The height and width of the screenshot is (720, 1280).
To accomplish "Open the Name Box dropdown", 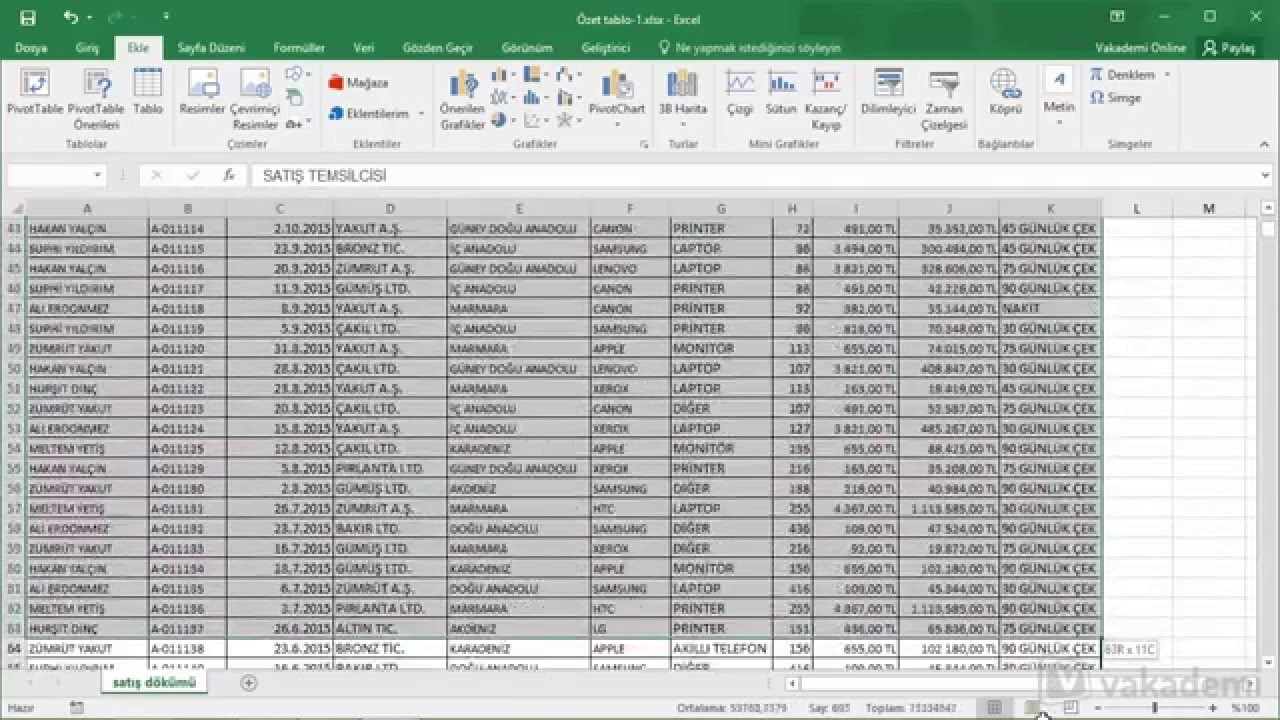I will click(97, 175).
